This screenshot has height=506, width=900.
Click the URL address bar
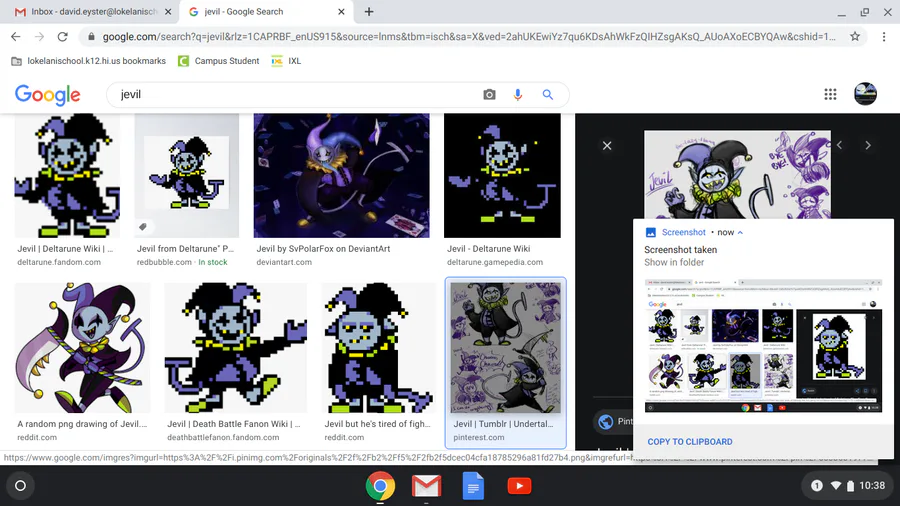[x=468, y=37]
